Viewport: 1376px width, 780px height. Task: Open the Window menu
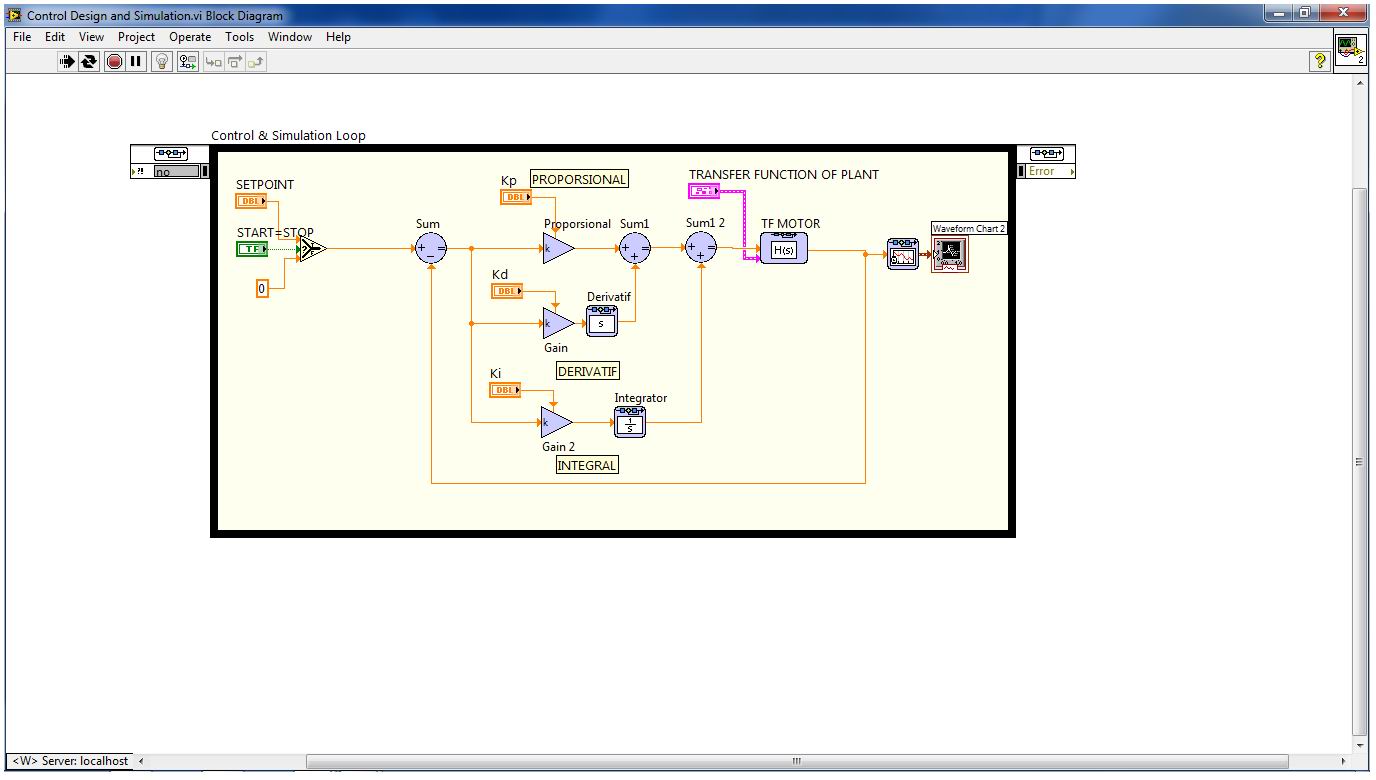click(x=290, y=37)
